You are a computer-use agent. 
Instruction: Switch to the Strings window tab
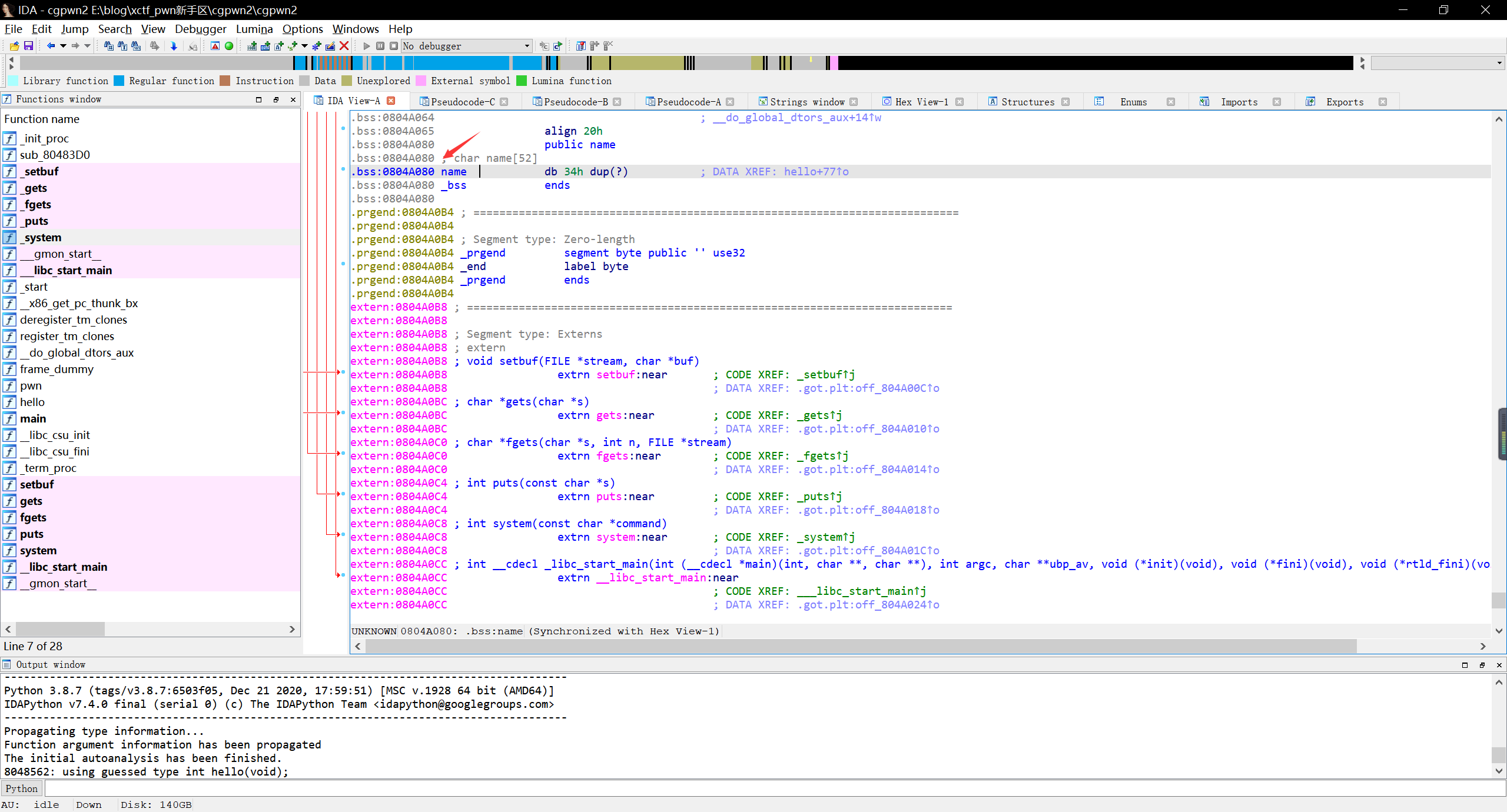[x=806, y=102]
